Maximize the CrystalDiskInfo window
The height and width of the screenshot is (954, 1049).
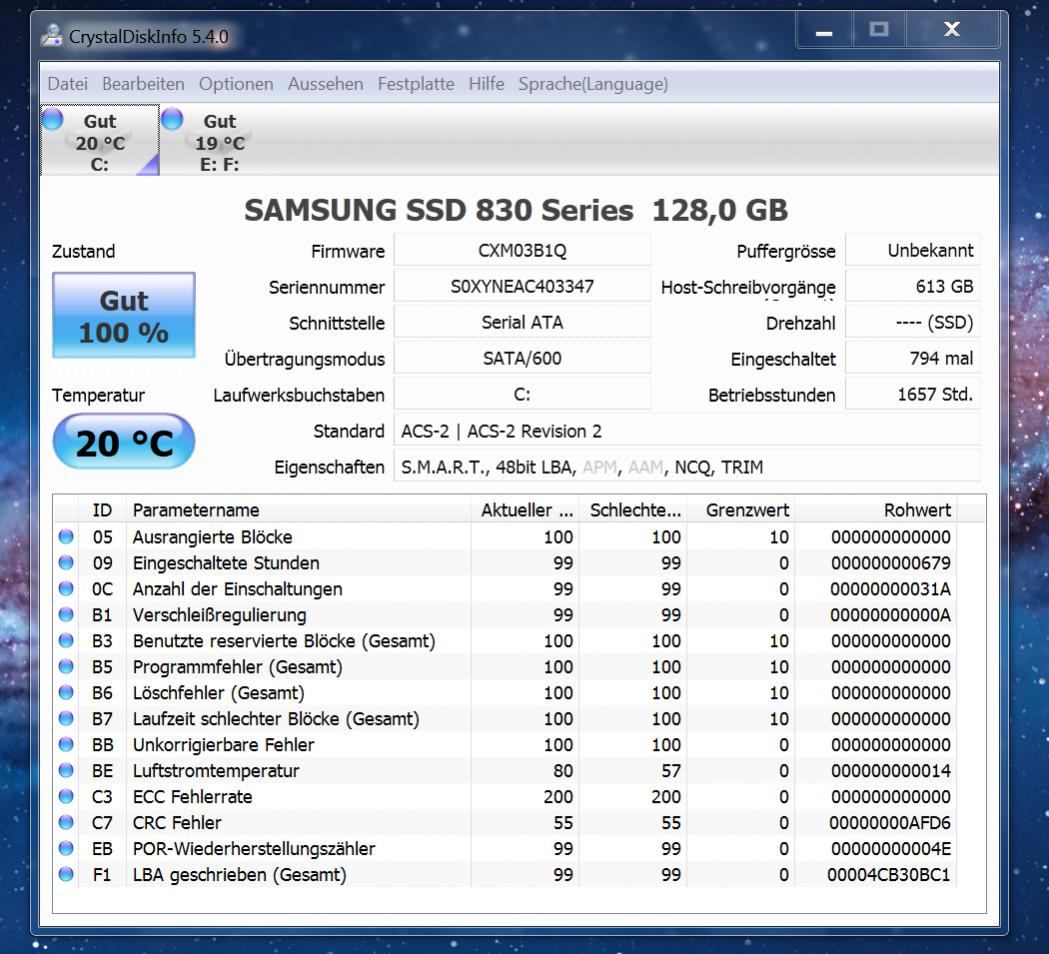pos(878,31)
